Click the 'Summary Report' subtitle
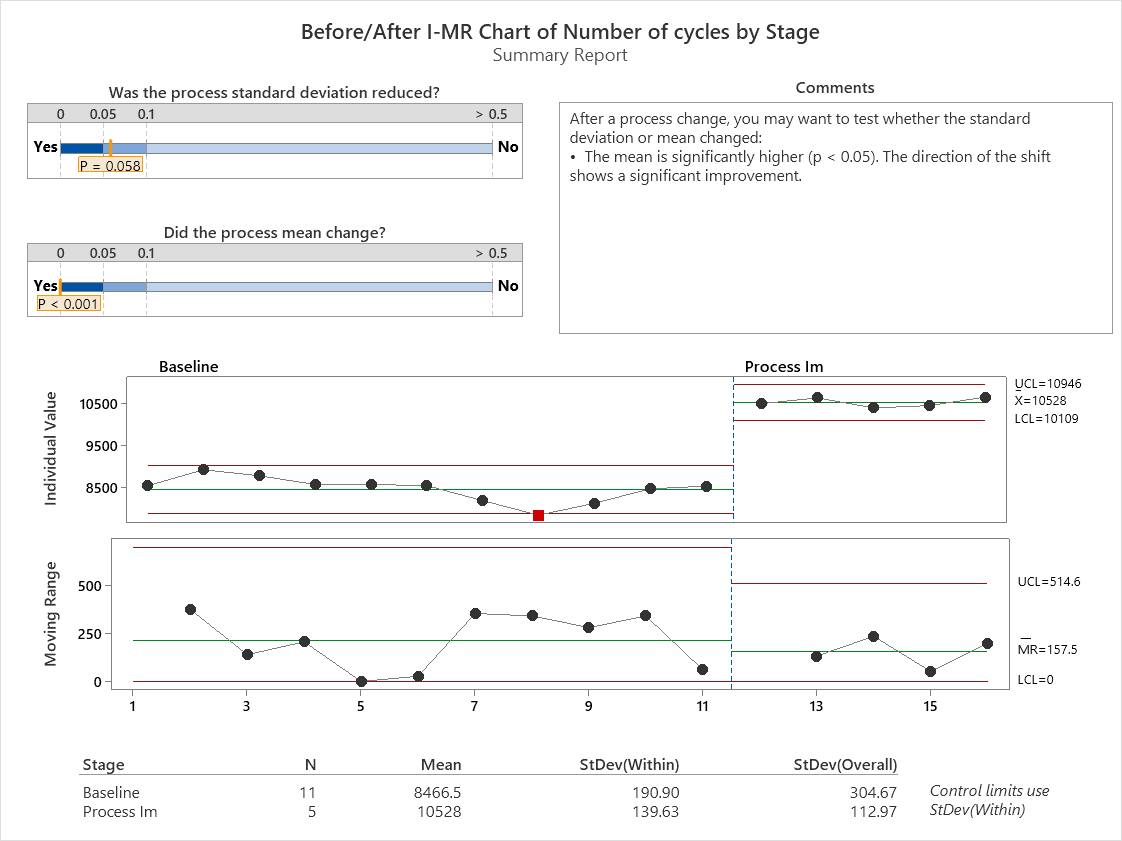Image resolution: width=1122 pixels, height=841 pixels. pos(560,55)
